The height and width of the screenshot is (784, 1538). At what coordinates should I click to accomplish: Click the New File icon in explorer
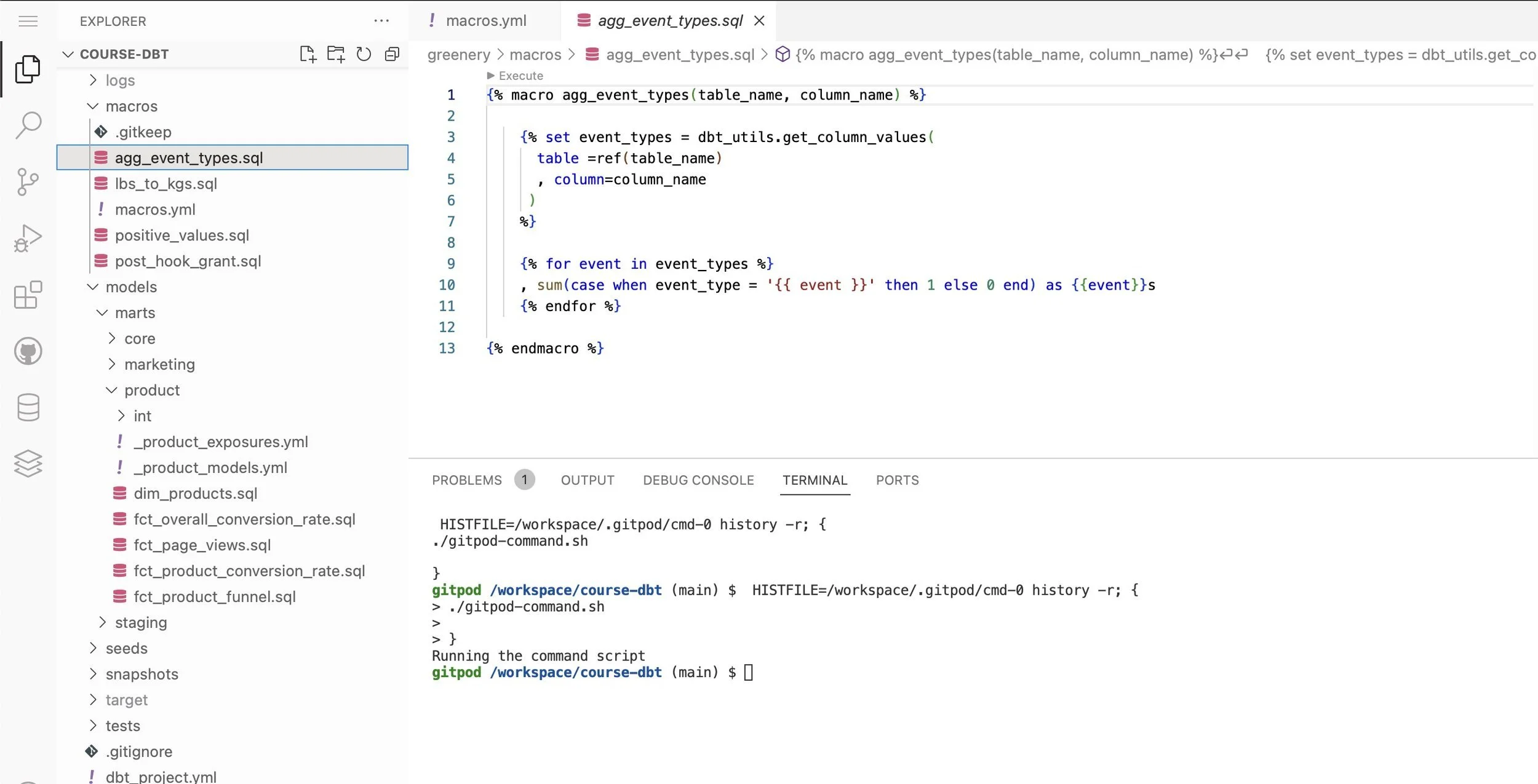pos(308,54)
